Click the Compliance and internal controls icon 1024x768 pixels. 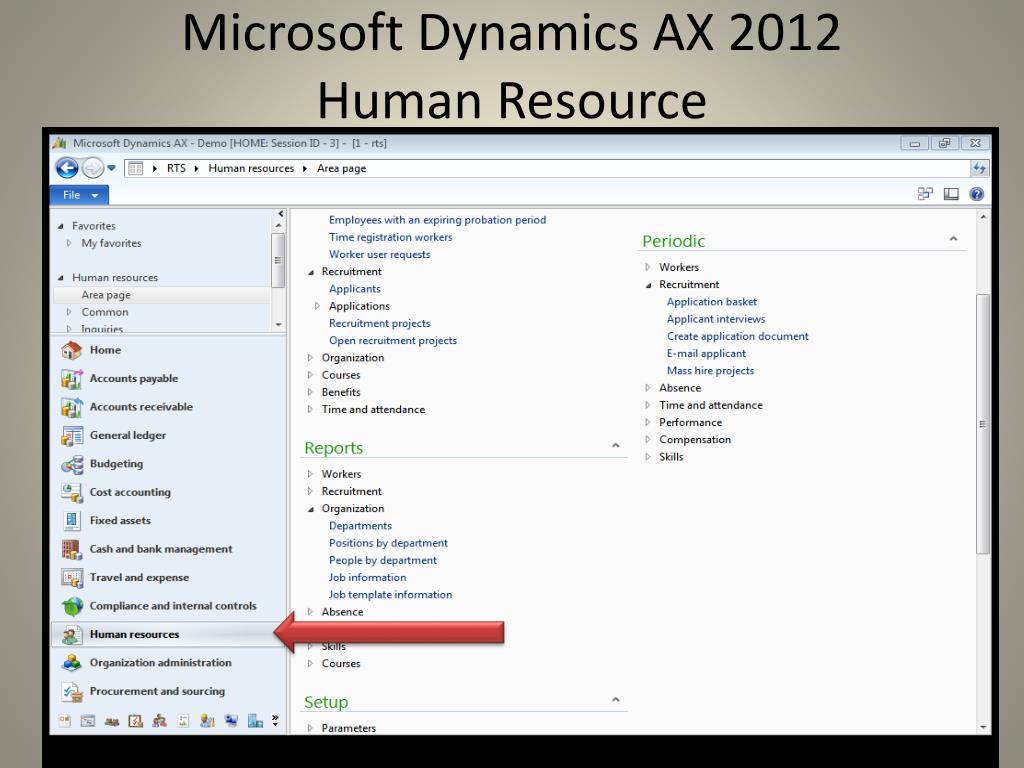(x=71, y=606)
